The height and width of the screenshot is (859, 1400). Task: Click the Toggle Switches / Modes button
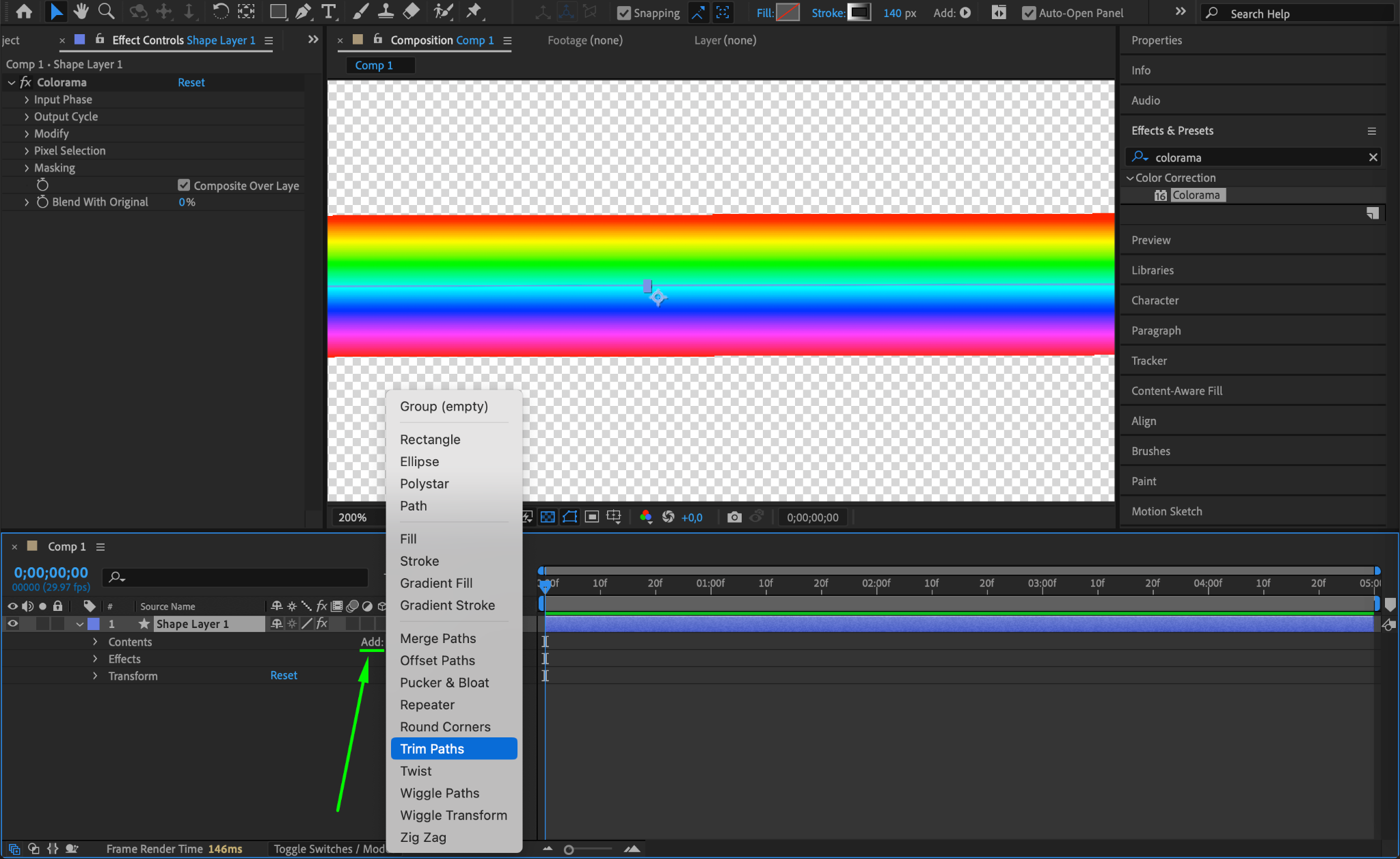point(328,849)
